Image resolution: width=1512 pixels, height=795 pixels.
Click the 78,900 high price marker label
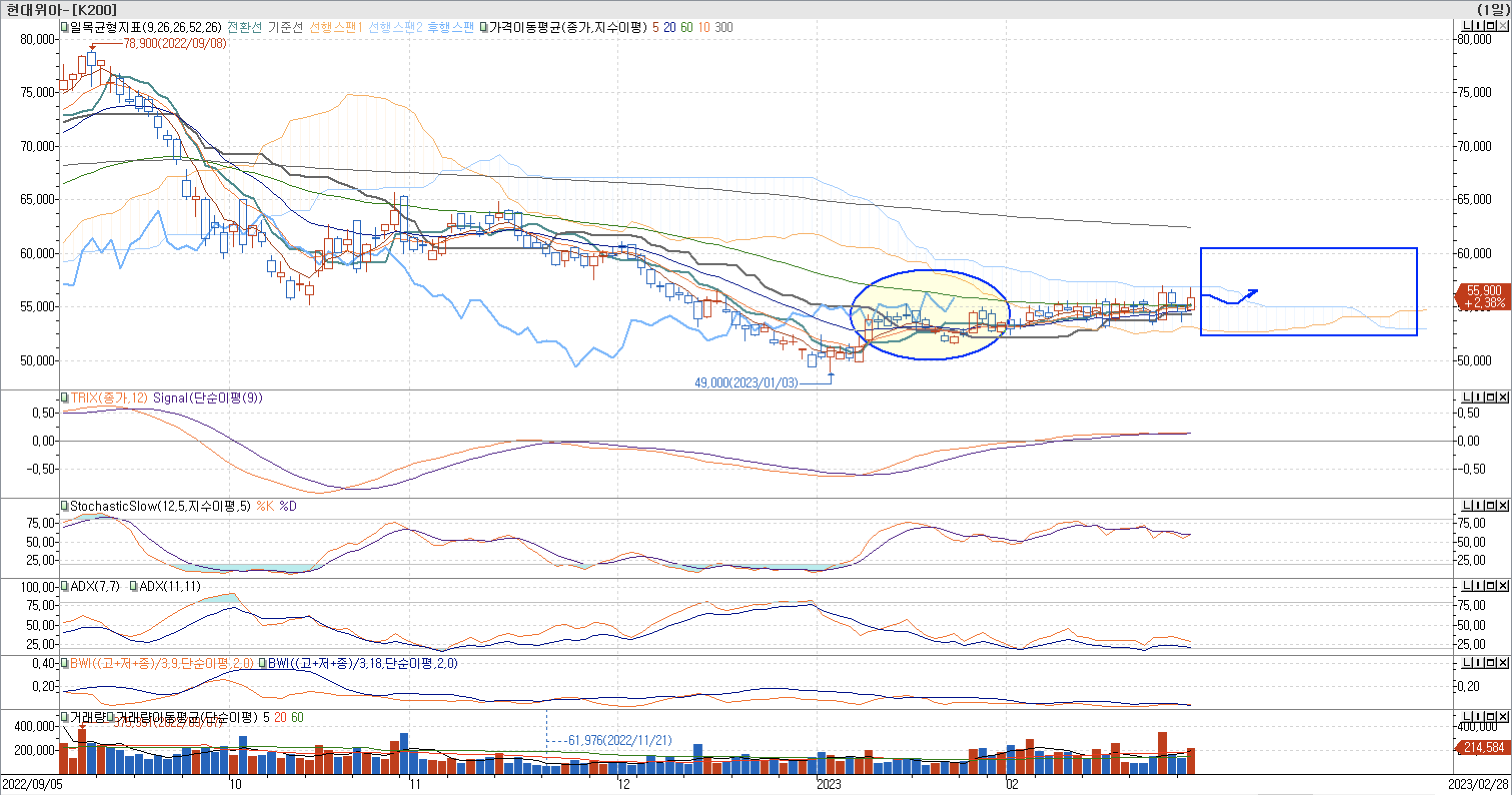[x=174, y=44]
